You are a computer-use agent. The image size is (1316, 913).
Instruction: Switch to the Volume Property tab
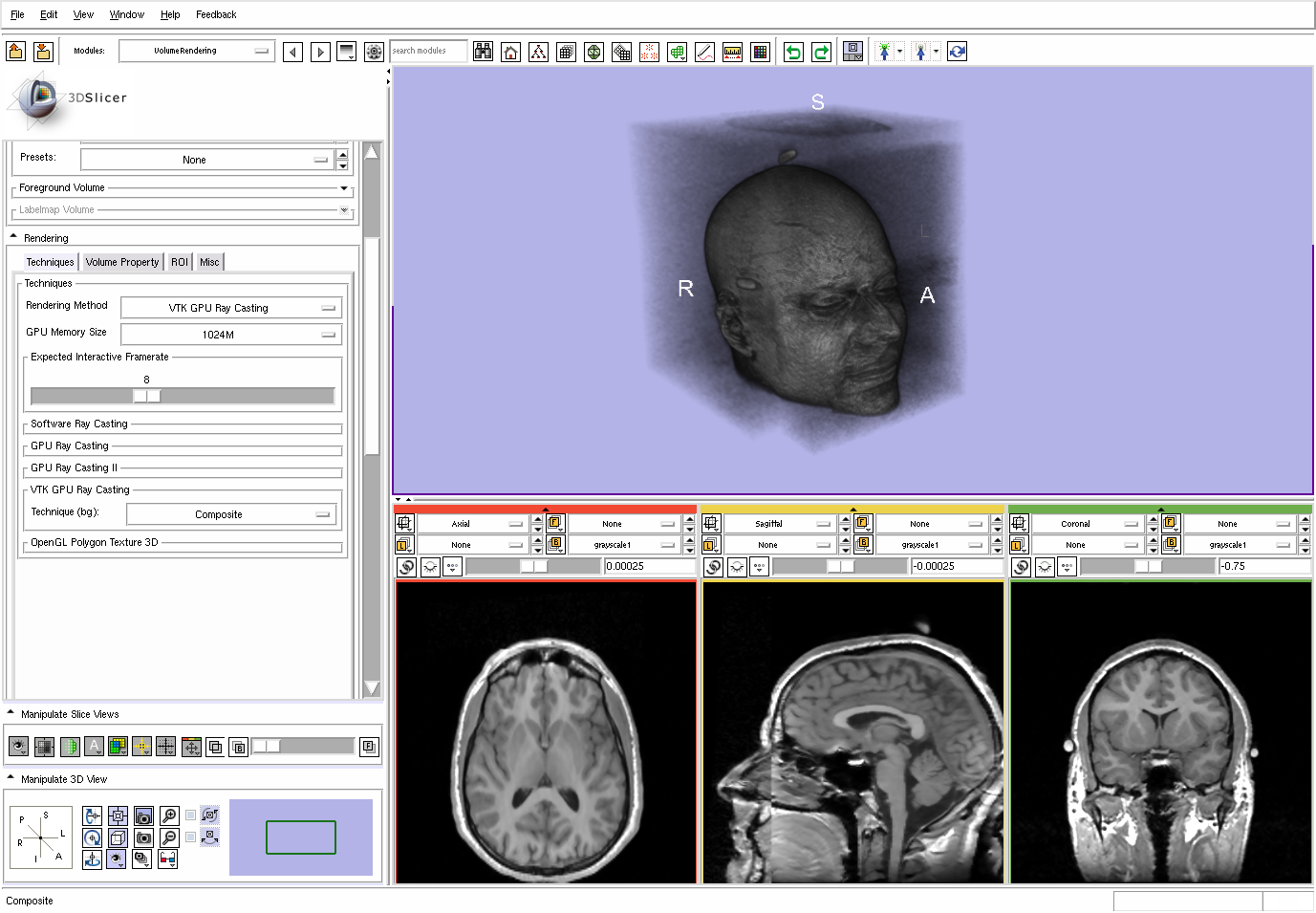coord(122,262)
